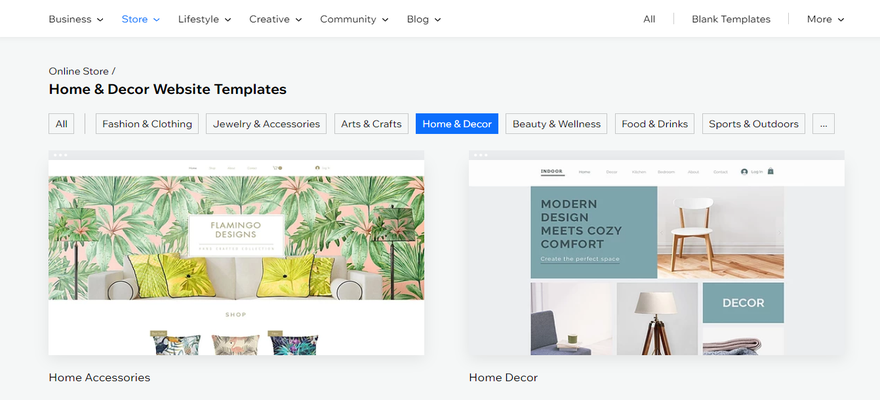Select the Home & Decor filter
The image size is (880, 400).
coord(457,124)
